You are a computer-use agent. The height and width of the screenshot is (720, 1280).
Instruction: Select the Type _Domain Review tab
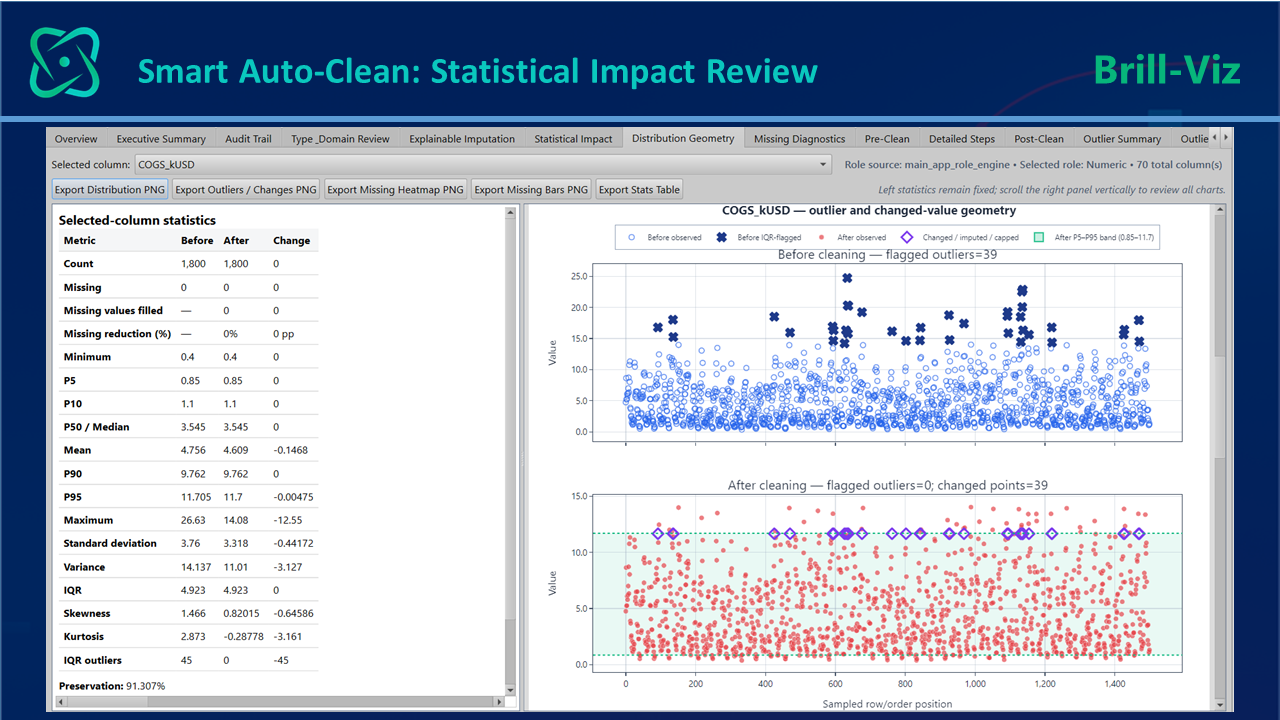click(340, 139)
